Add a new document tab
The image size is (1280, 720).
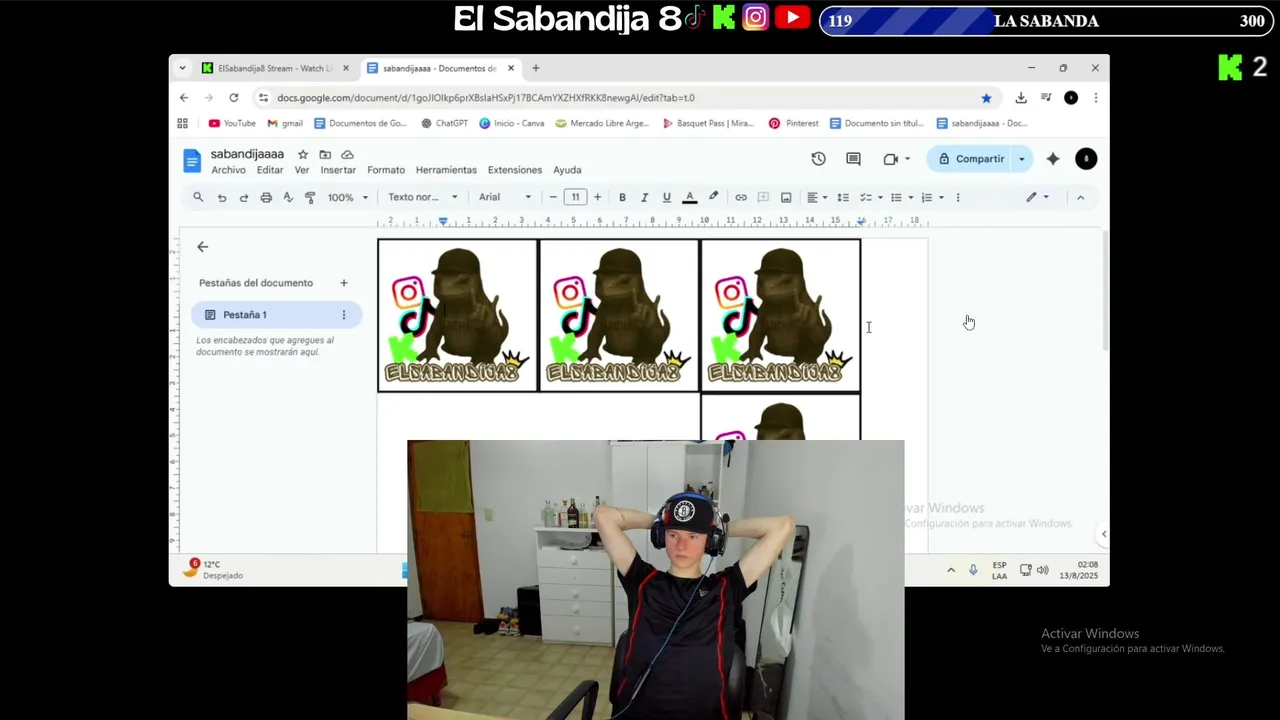[343, 283]
